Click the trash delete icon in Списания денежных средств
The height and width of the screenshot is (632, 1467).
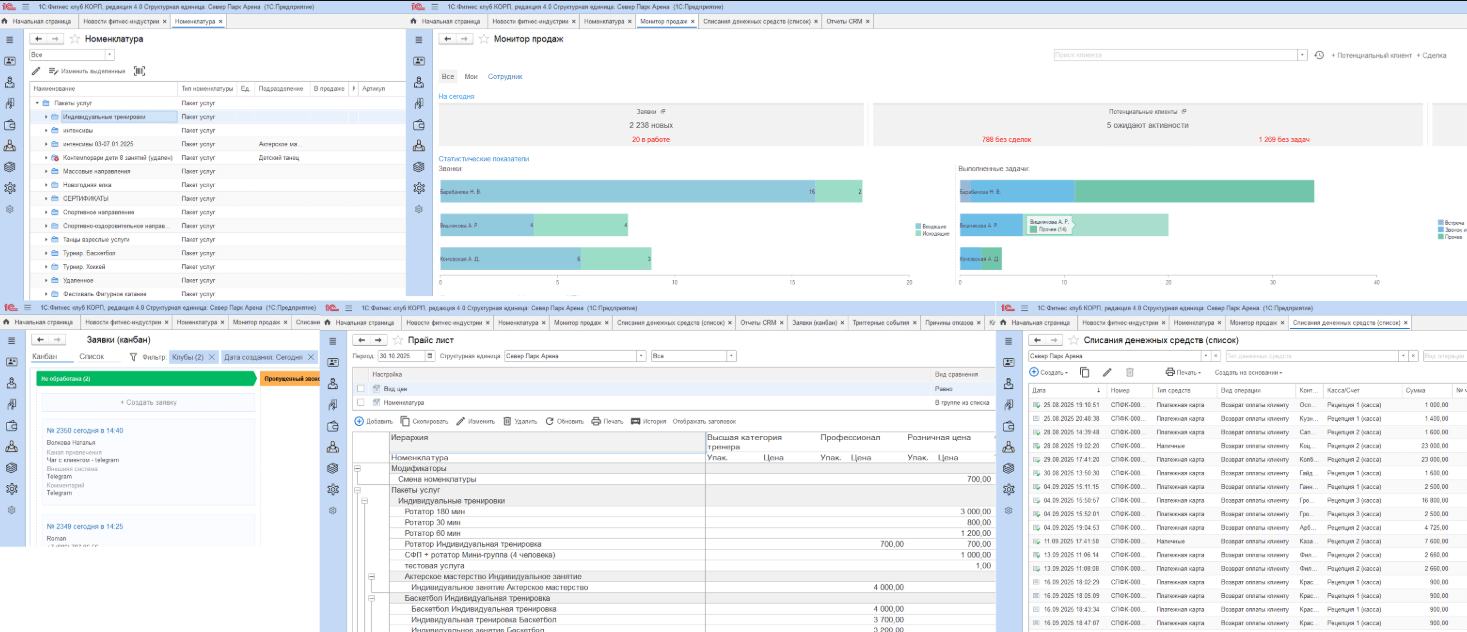coord(1130,372)
